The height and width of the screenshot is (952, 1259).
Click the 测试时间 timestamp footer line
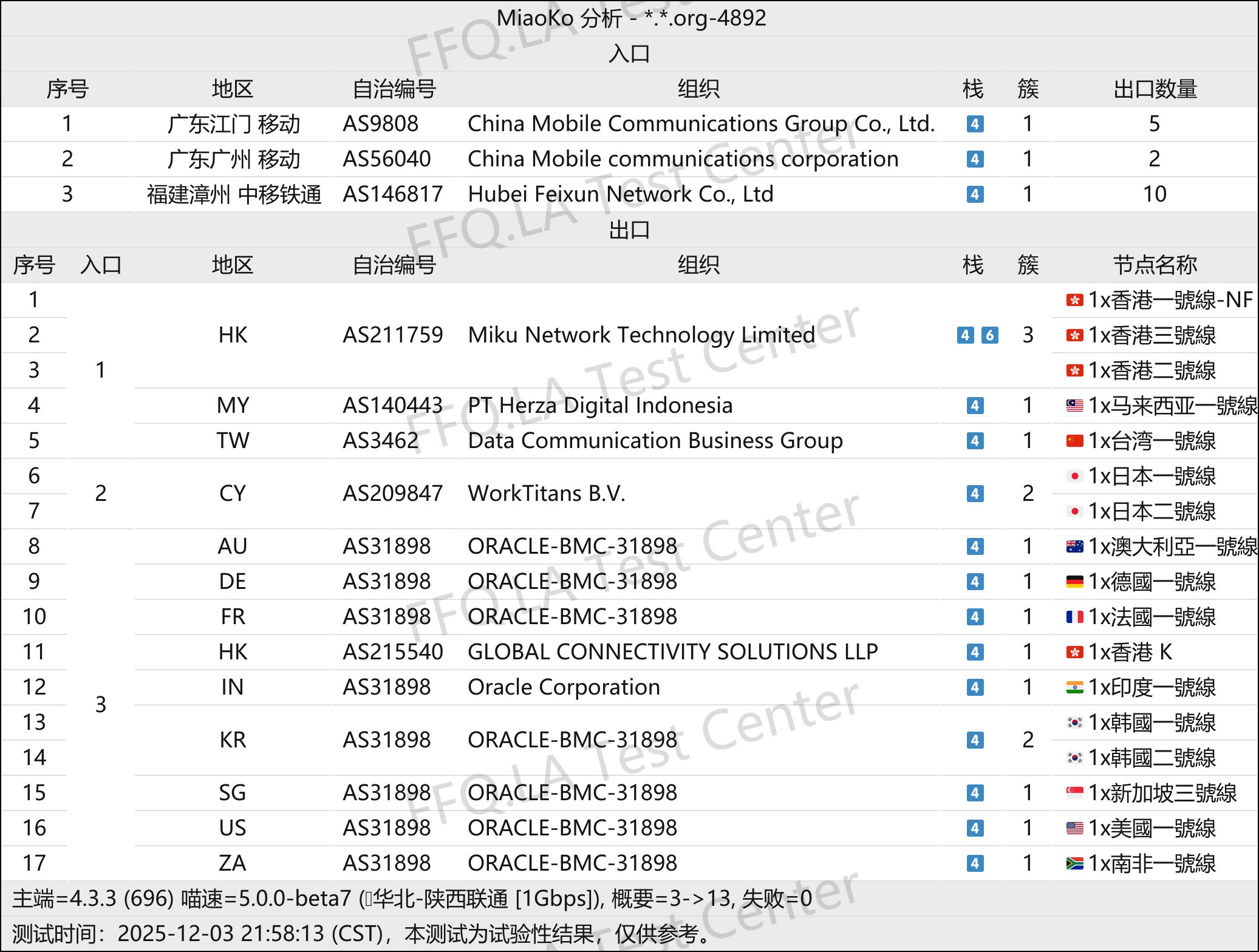pos(361,934)
